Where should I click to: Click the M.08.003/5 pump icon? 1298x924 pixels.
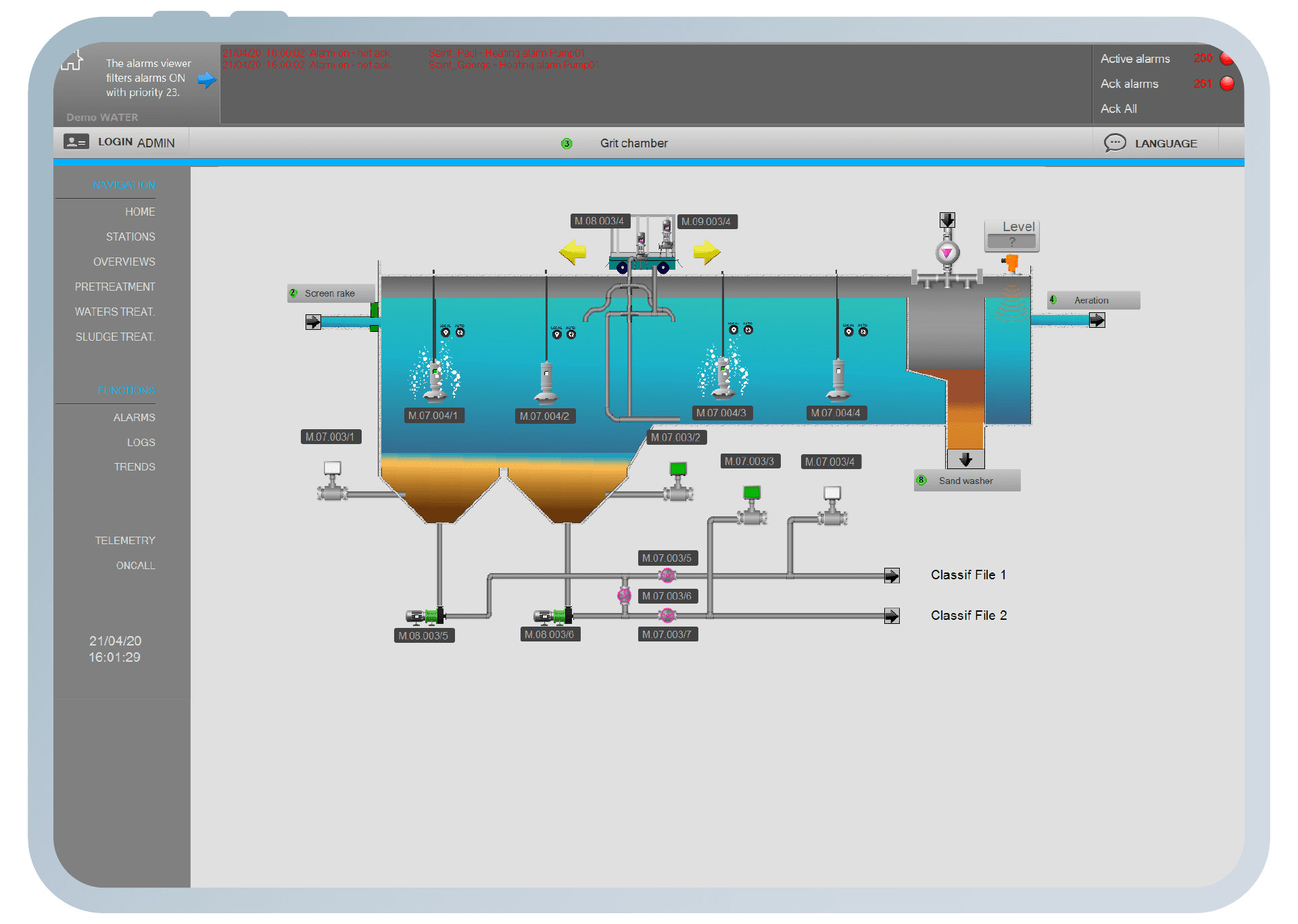click(x=425, y=616)
